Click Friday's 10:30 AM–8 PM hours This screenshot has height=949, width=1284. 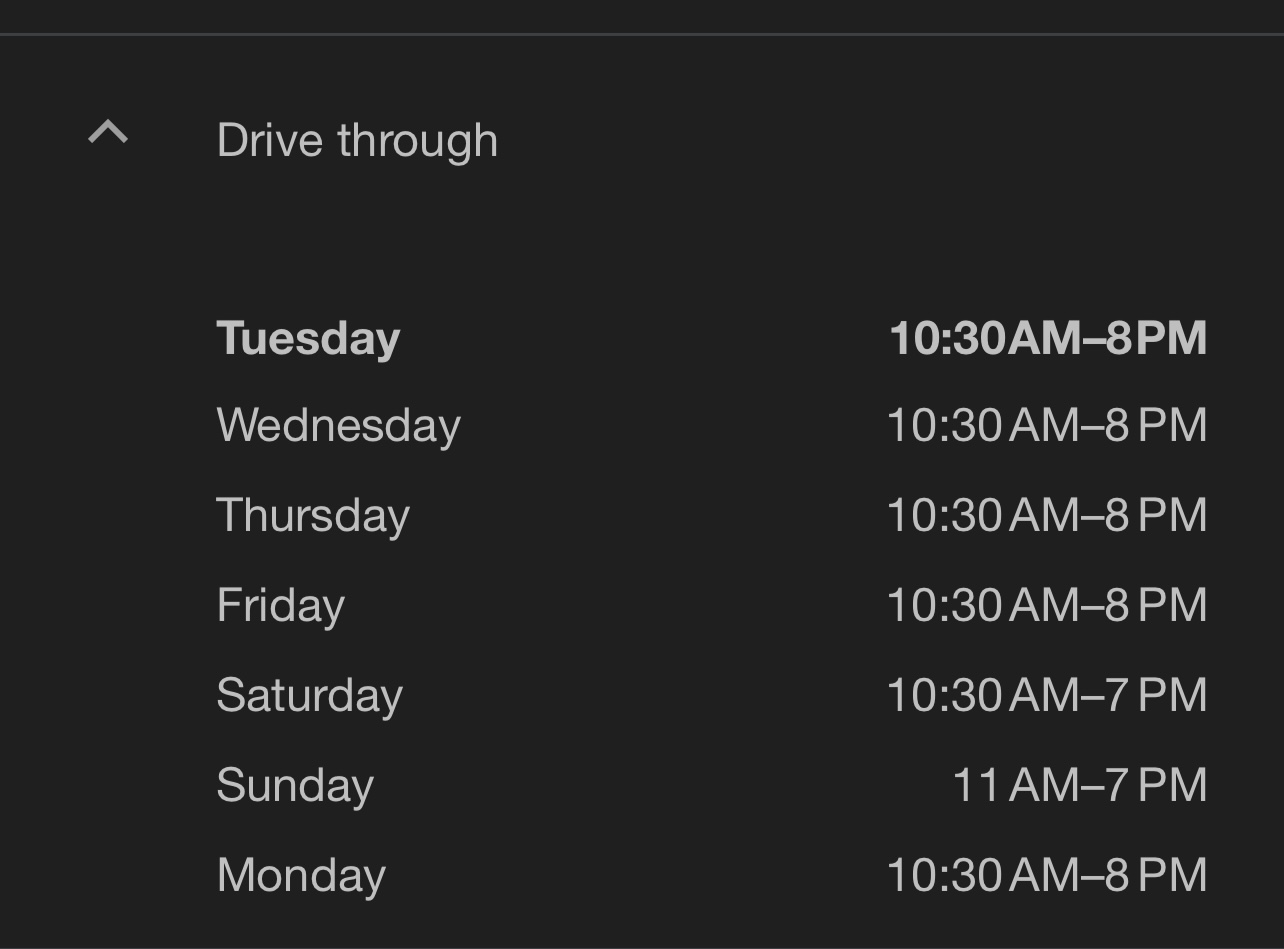click(1046, 606)
